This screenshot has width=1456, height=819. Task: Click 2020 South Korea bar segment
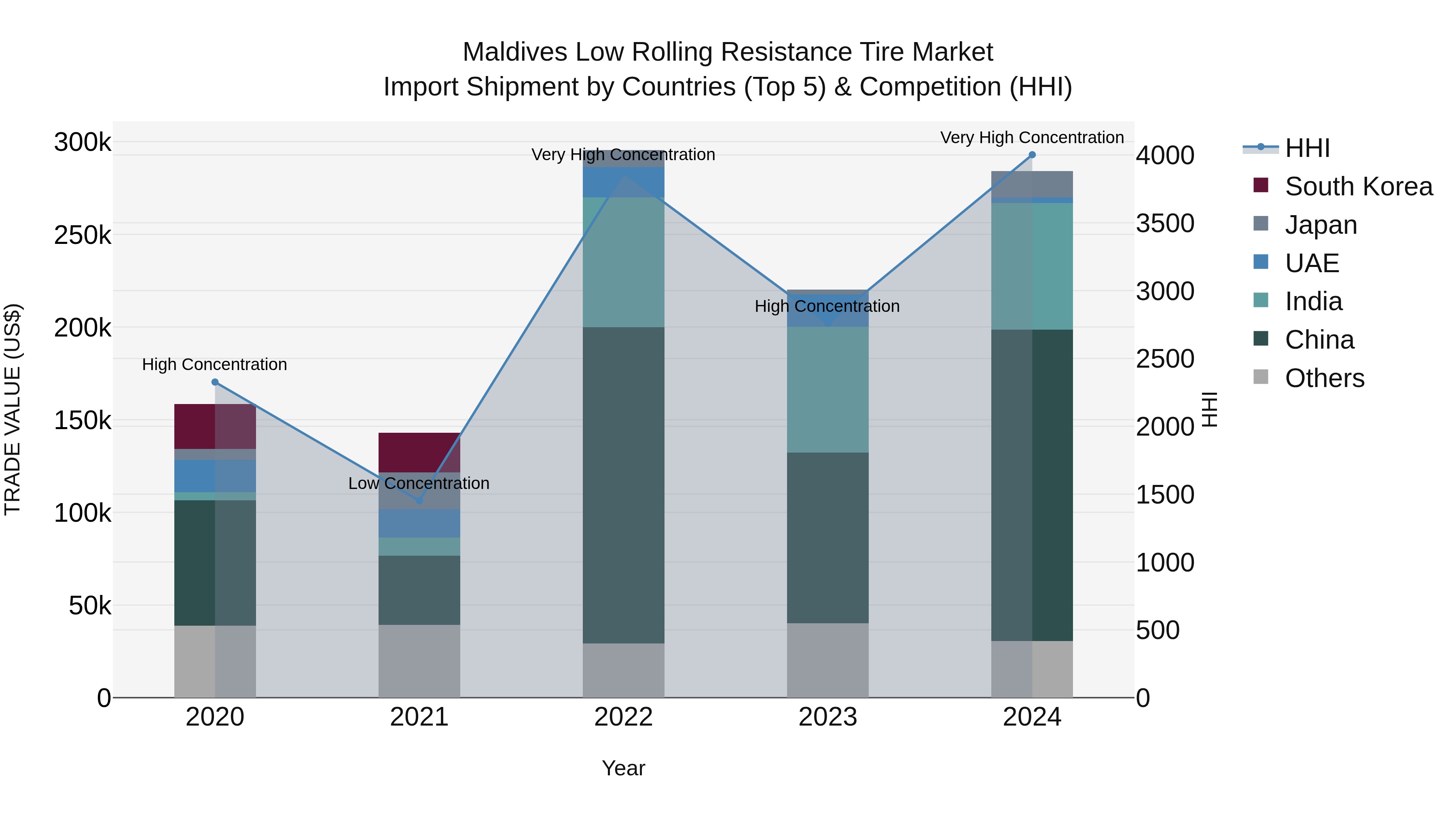(215, 427)
